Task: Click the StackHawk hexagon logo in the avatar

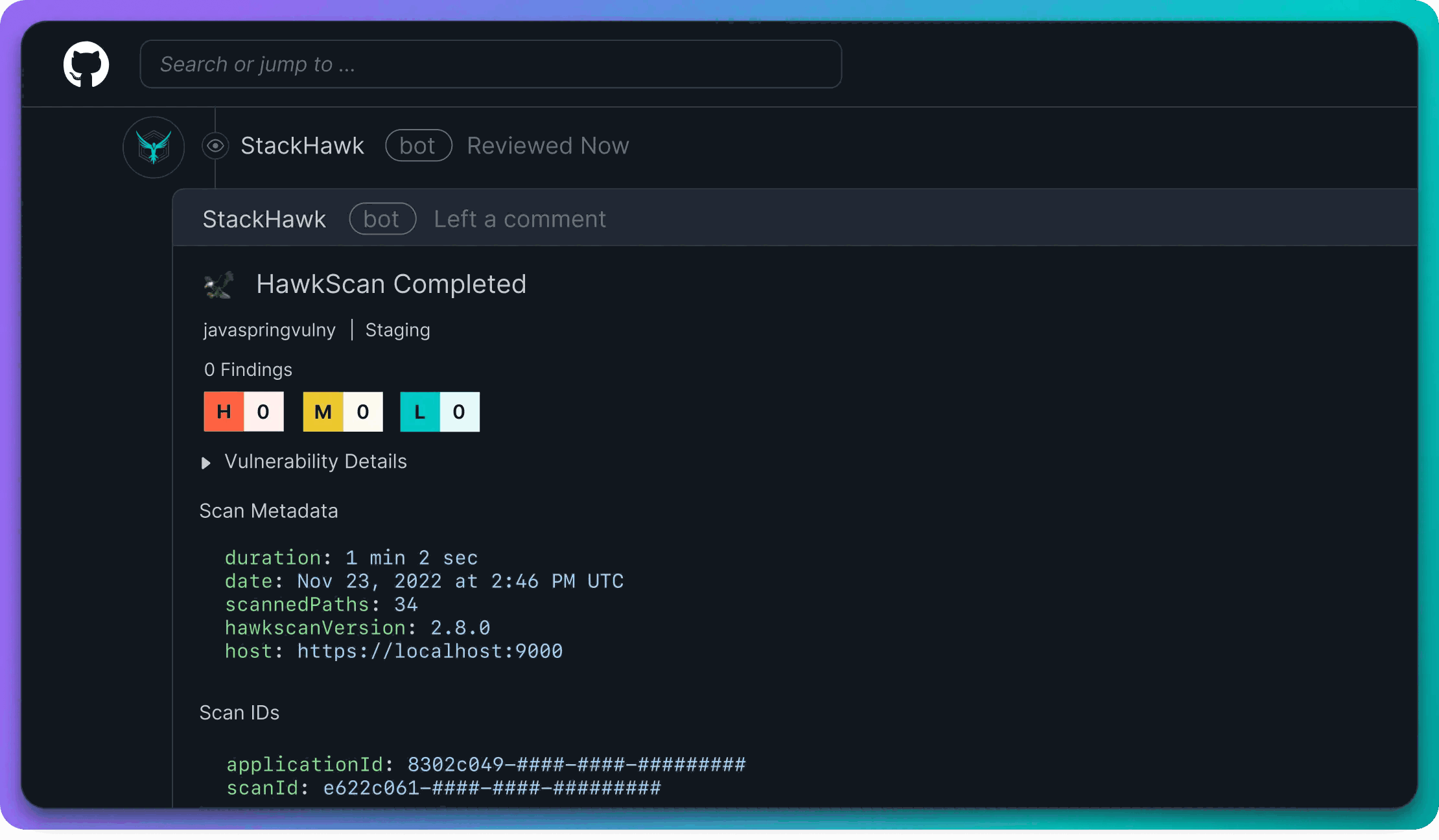Action: [153, 147]
